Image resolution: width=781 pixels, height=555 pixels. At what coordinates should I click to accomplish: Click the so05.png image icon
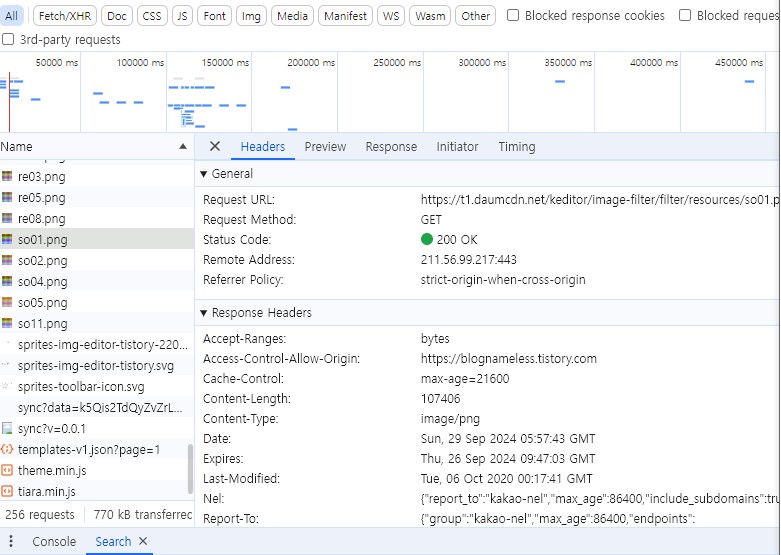coord(6,302)
